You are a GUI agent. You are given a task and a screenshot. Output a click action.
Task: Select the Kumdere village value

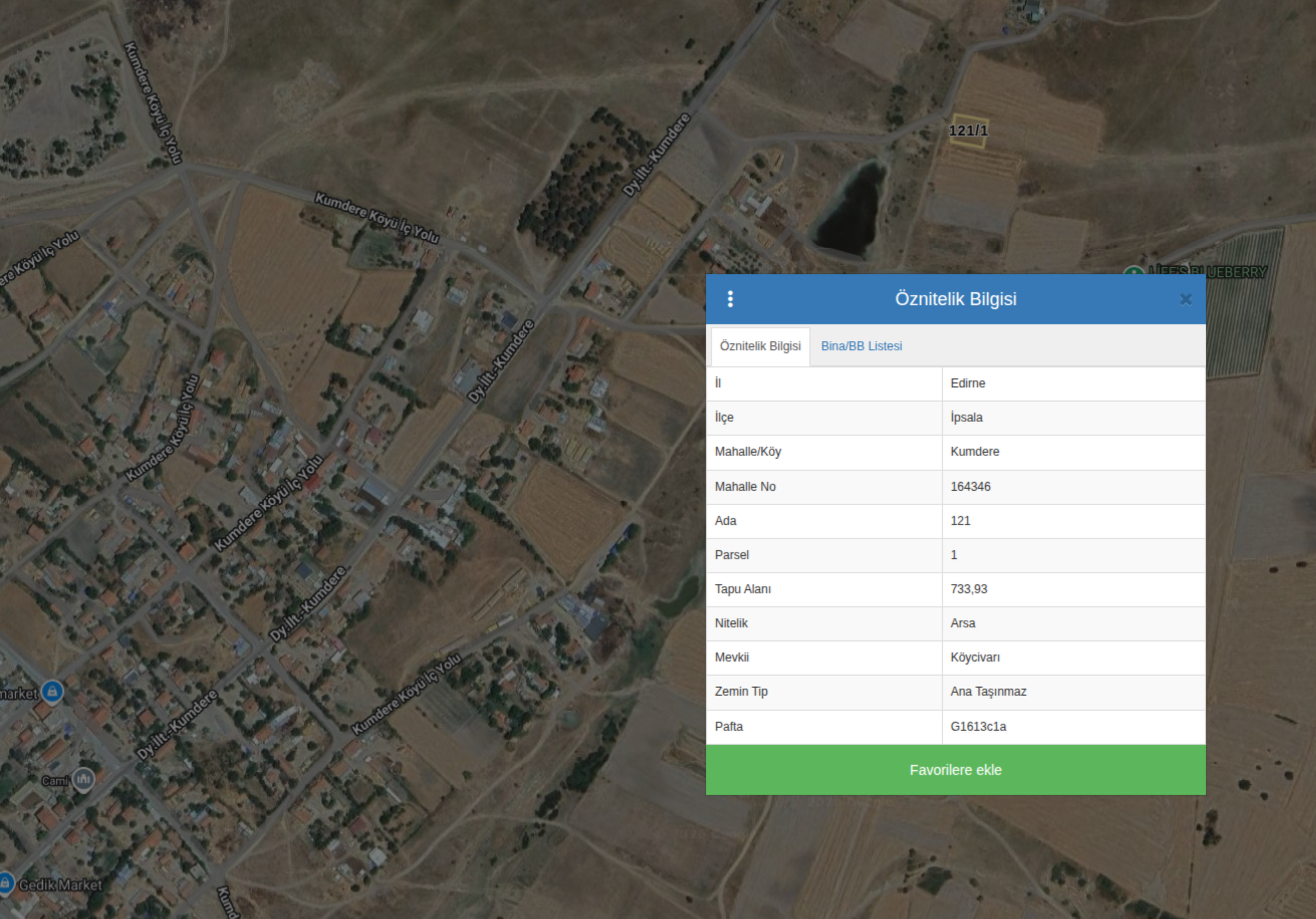[x=1073, y=452]
